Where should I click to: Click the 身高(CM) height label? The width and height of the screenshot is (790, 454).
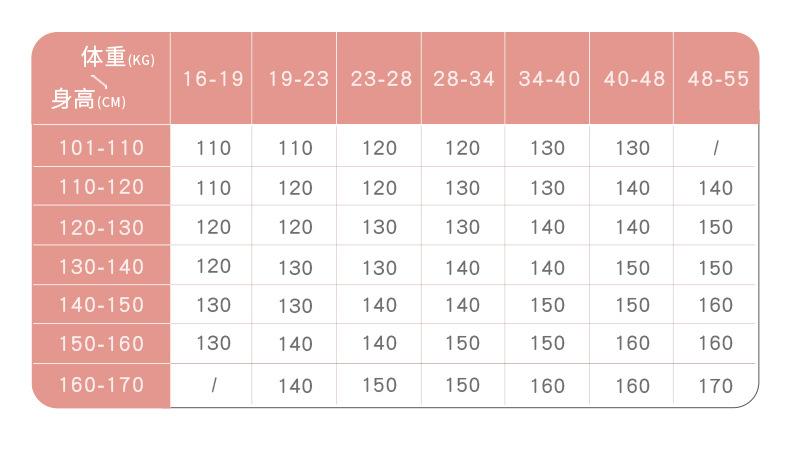point(88,100)
